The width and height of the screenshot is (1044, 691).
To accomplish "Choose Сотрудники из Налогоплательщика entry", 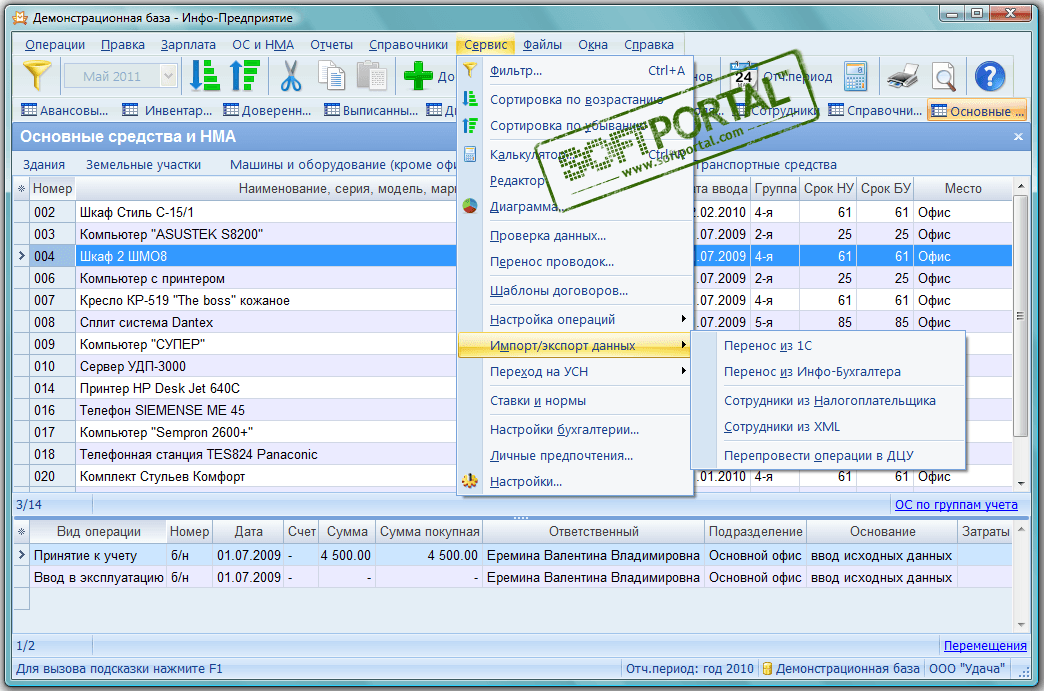I will coord(828,401).
